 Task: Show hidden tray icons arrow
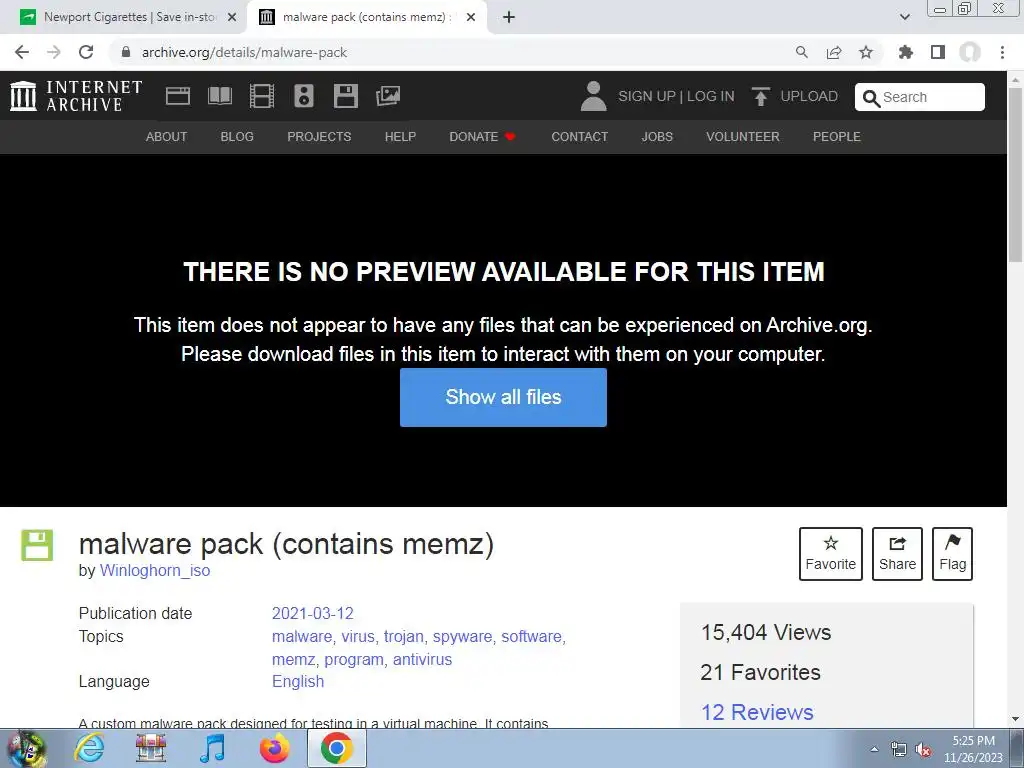pyautogui.click(x=874, y=749)
